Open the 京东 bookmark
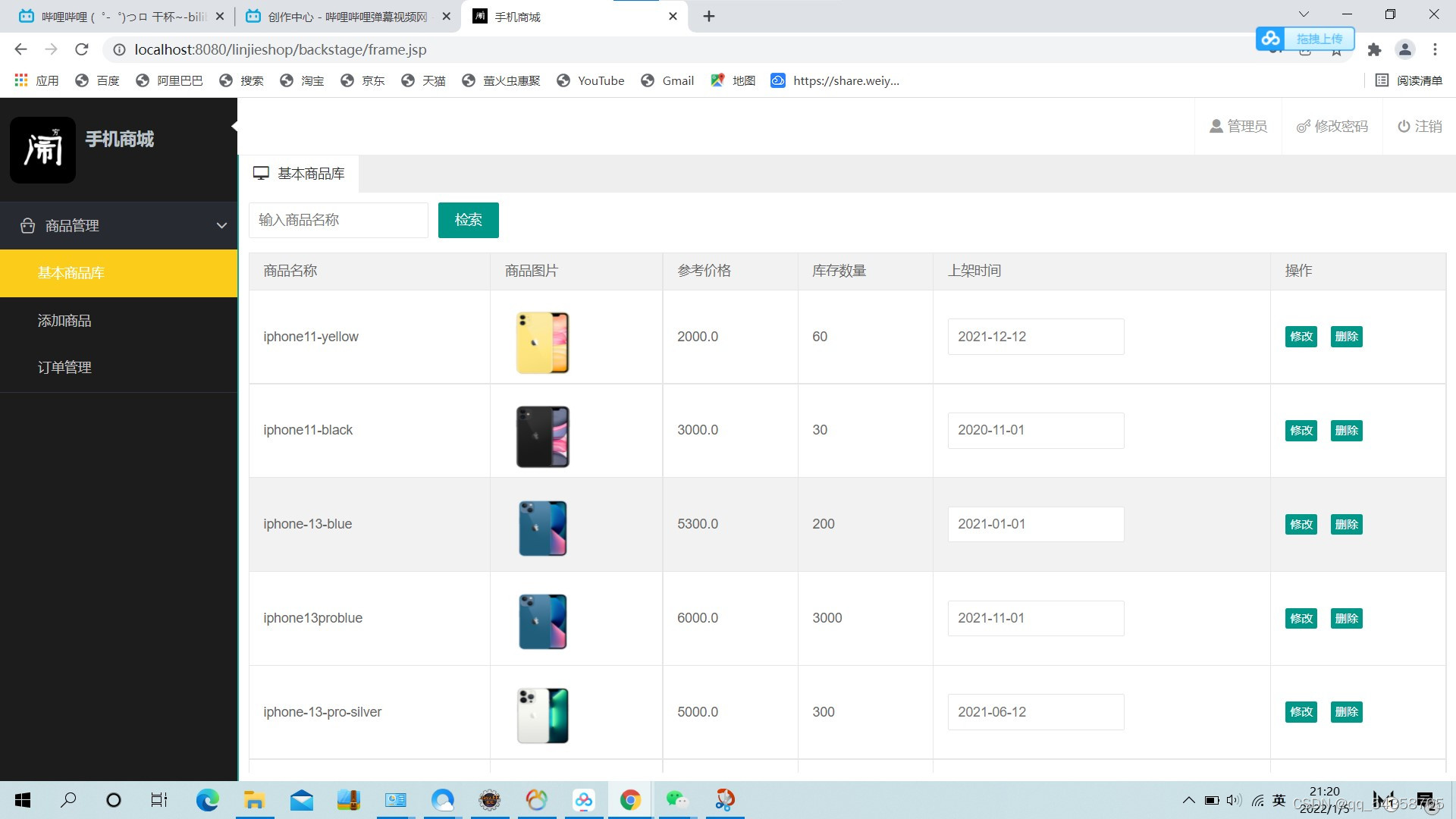1456x819 pixels. 362,80
